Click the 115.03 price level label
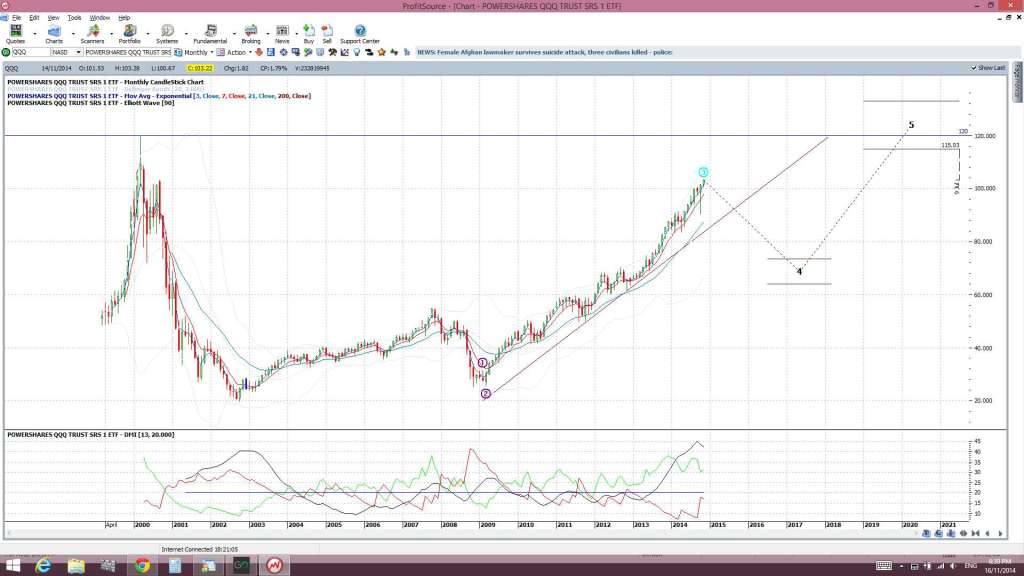Image resolution: width=1024 pixels, height=576 pixels. coord(950,145)
